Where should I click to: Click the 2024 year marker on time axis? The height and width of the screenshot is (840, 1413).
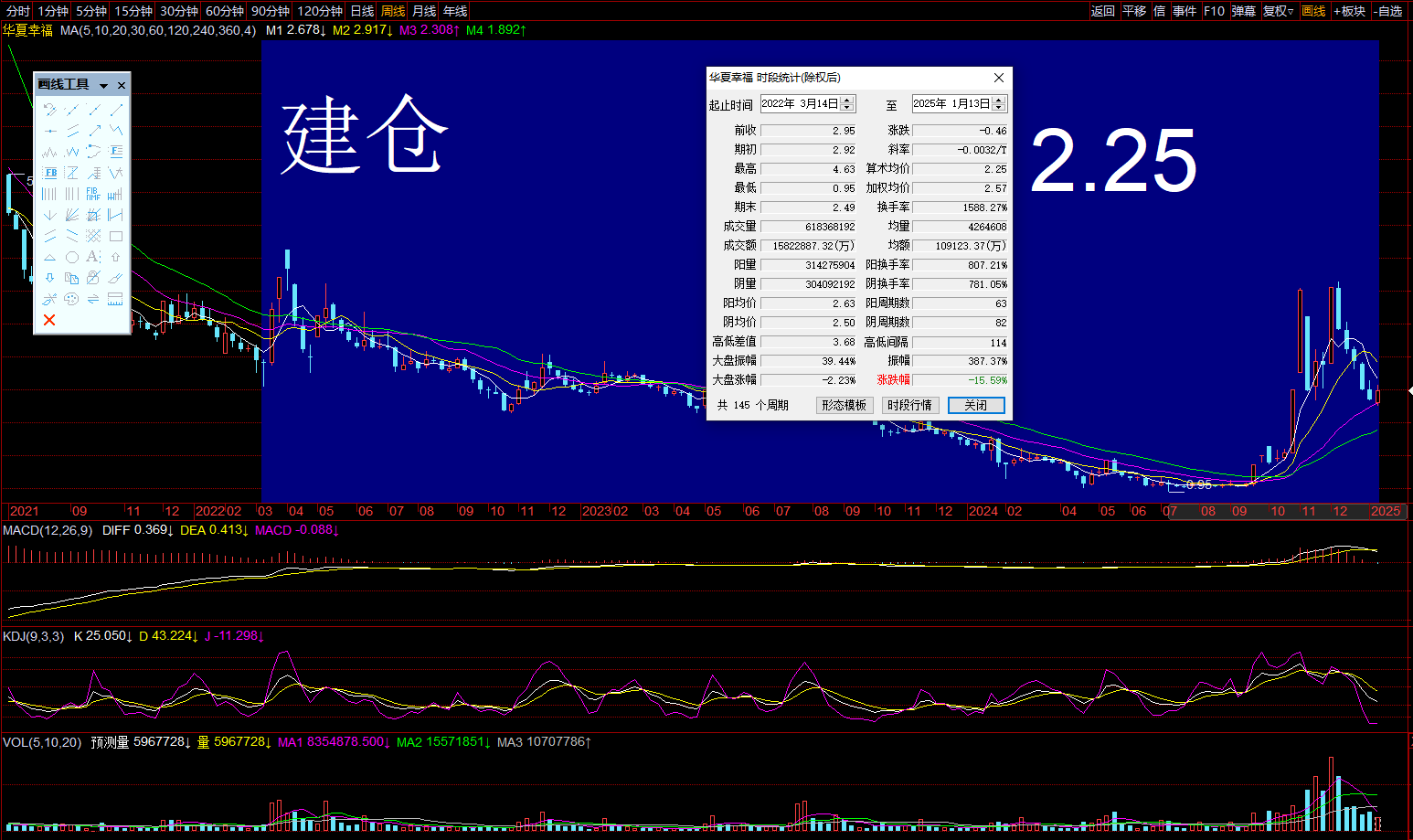tap(983, 511)
